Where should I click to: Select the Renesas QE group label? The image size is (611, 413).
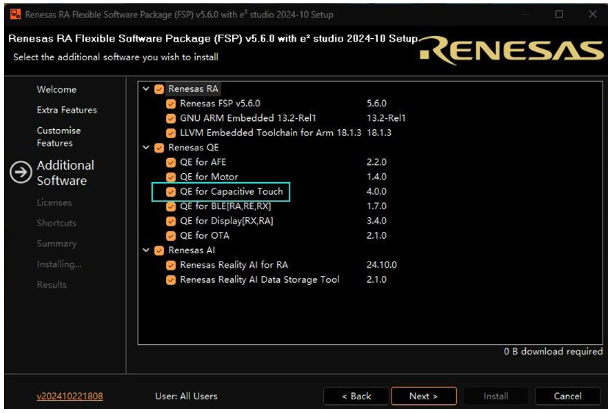pos(193,148)
